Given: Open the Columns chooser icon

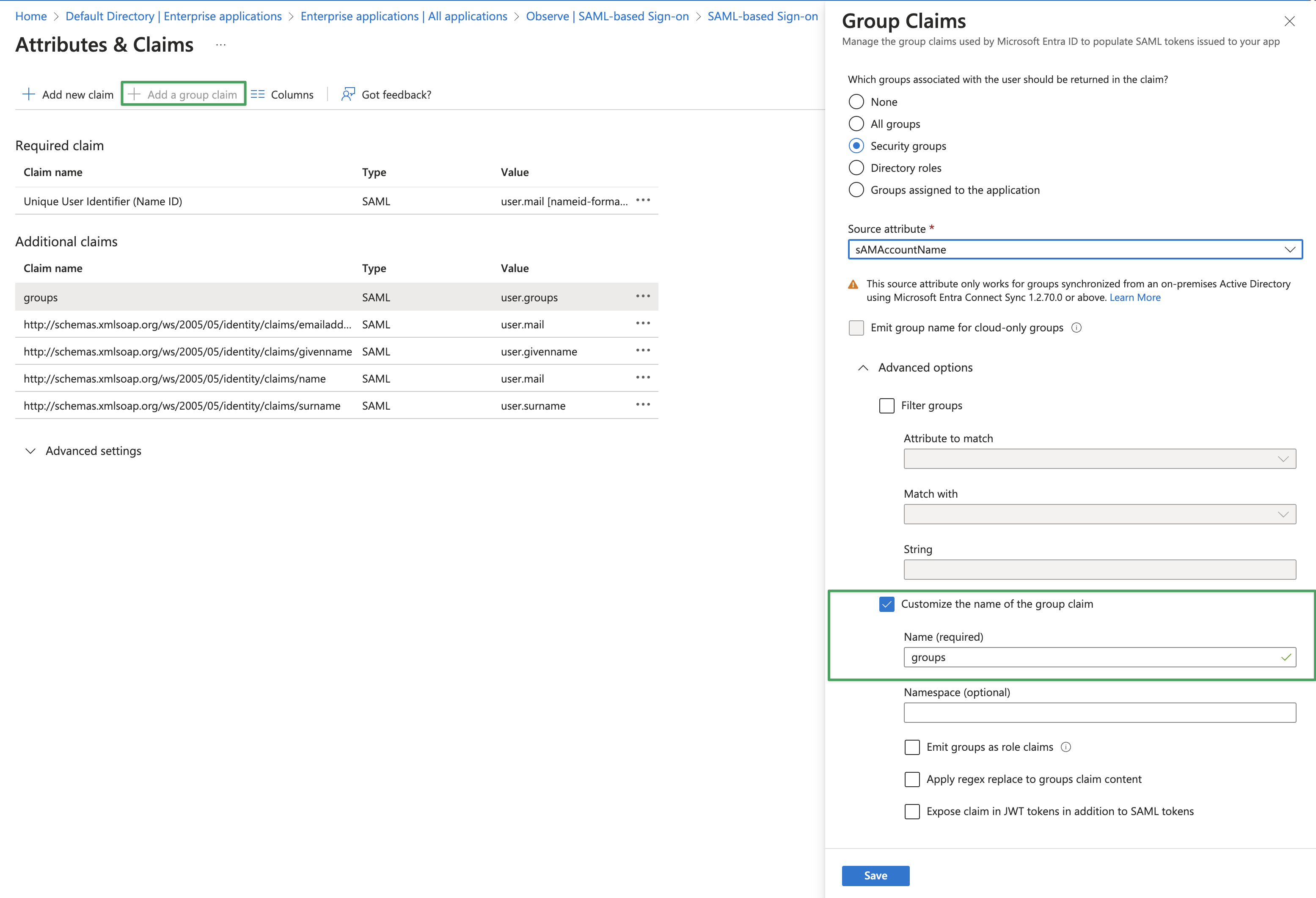Looking at the screenshot, I should pos(258,94).
